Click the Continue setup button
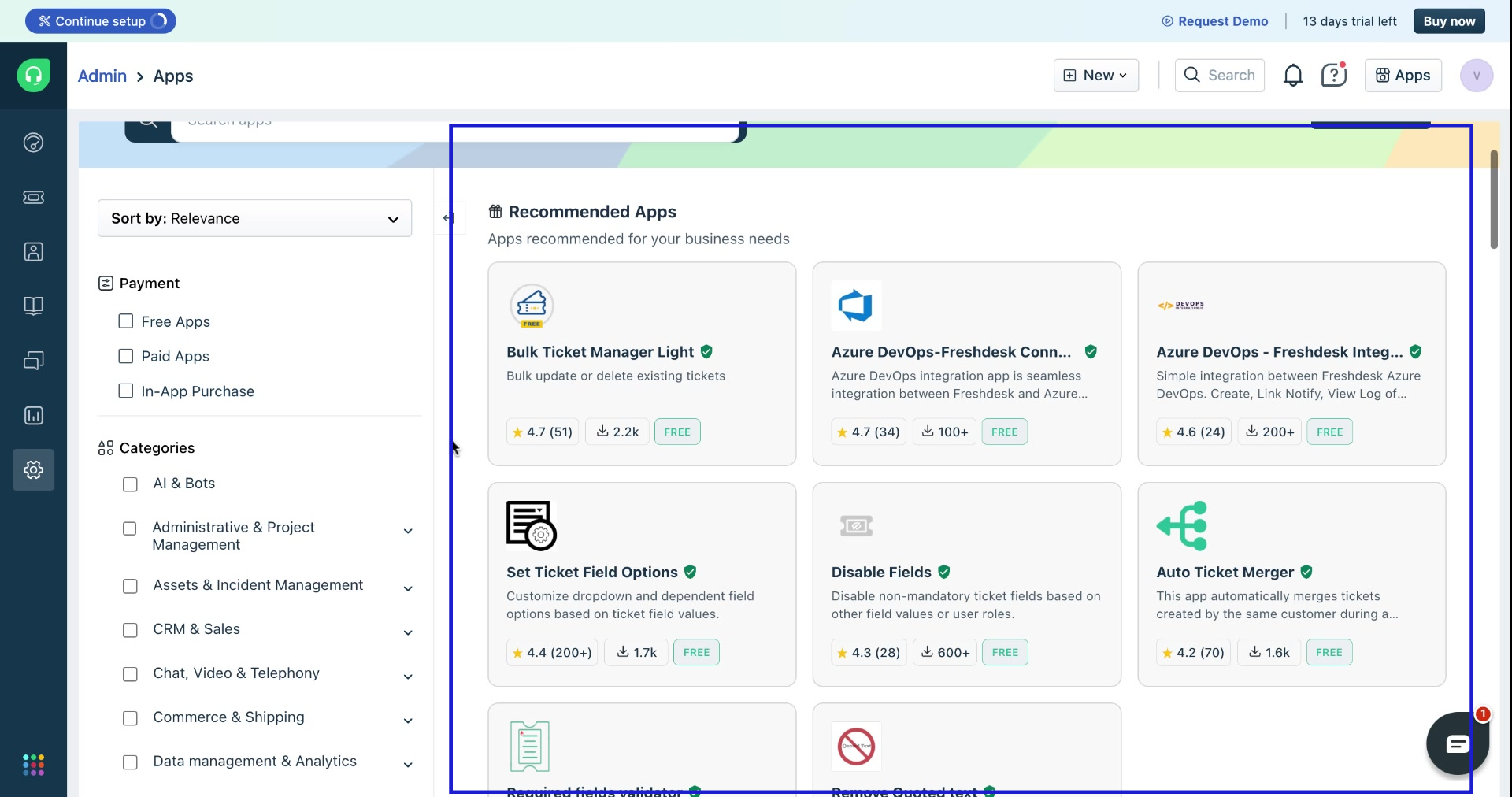The width and height of the screenshot is (1512, 797). (x=100, y=21)
